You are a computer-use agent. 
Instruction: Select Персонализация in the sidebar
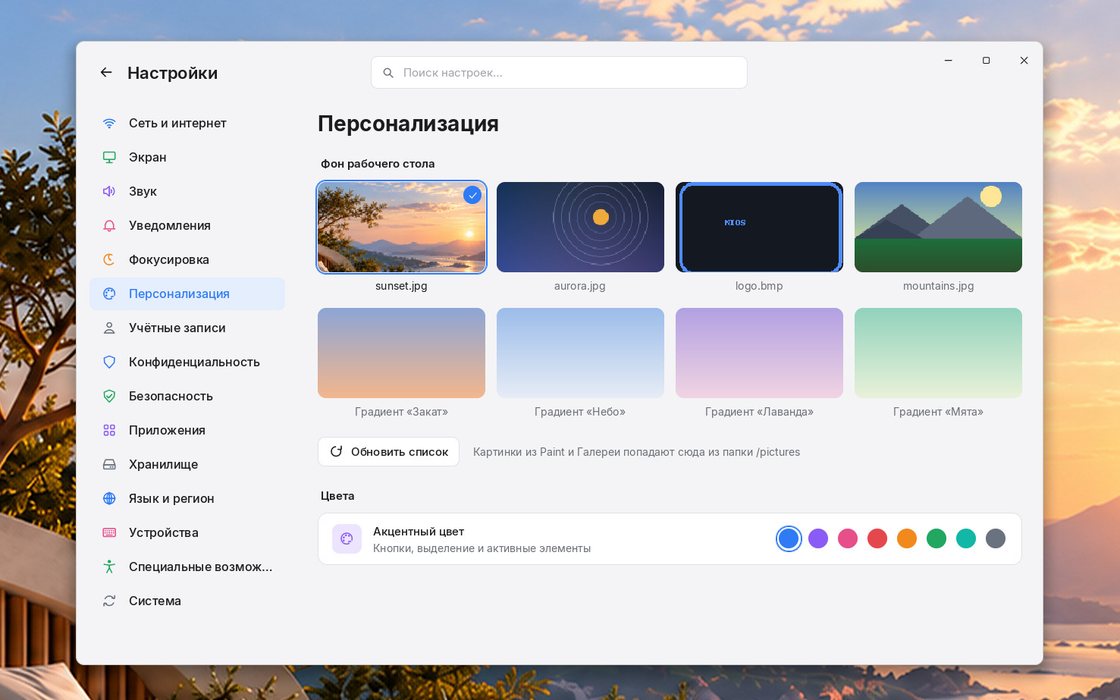coord(187,294)
